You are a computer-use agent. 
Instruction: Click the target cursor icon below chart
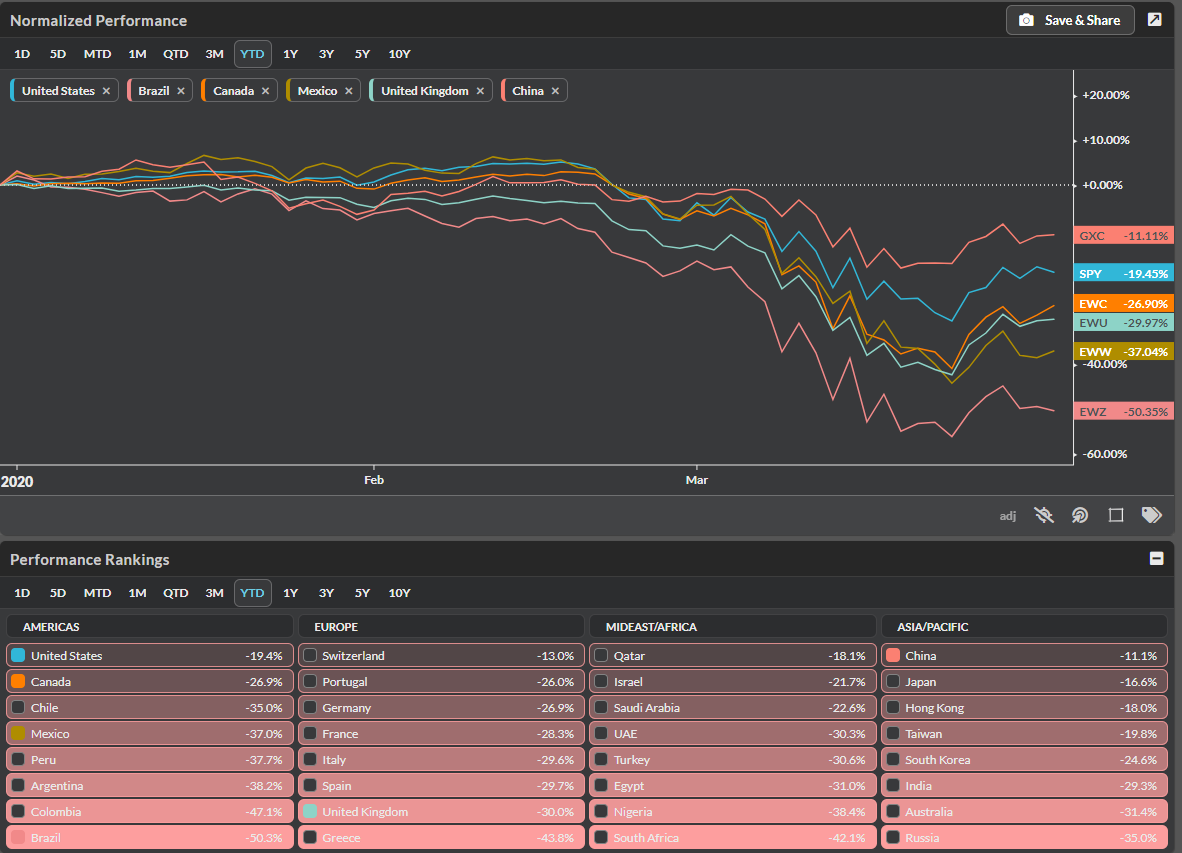1080,515
